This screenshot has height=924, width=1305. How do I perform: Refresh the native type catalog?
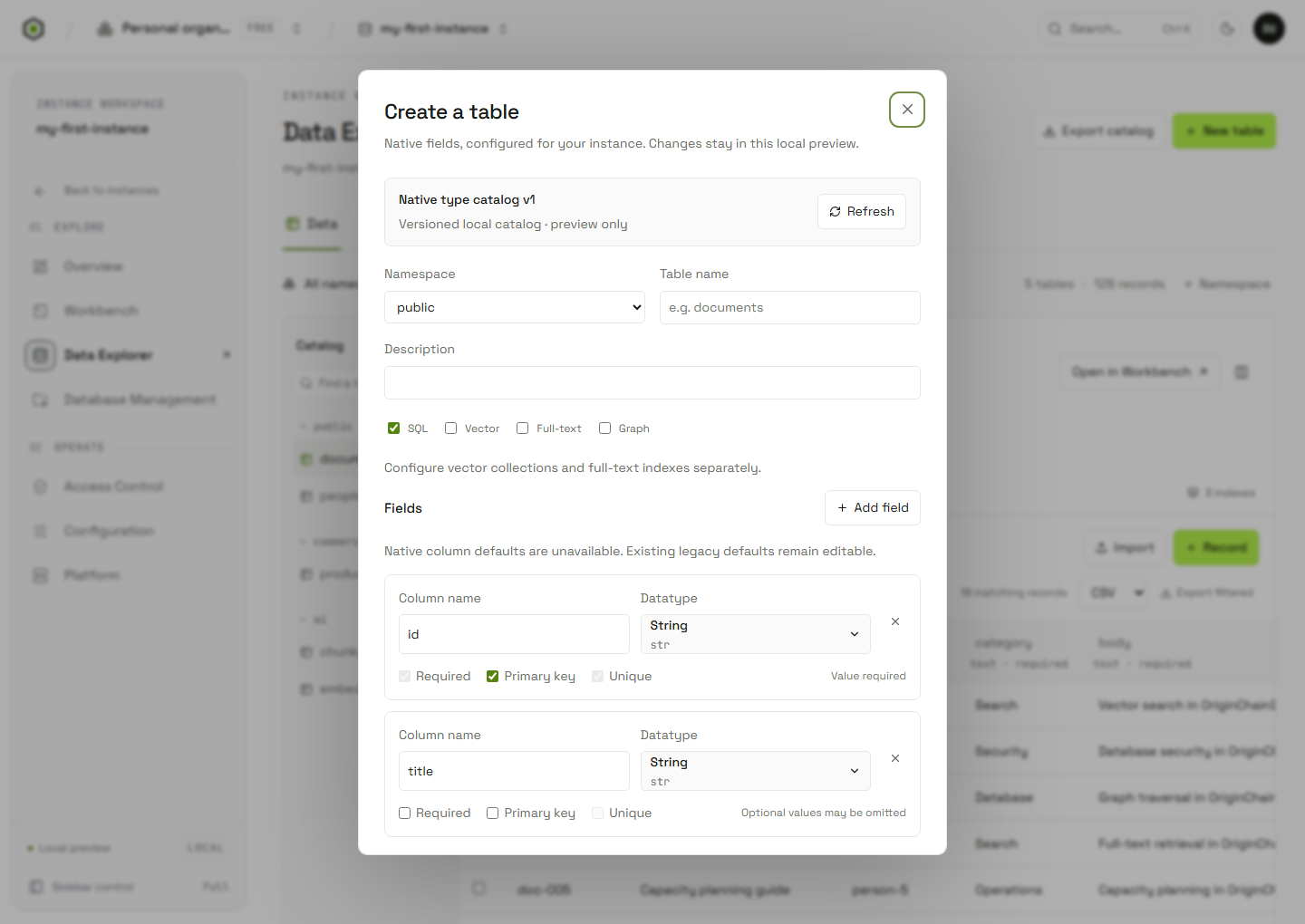861,211
